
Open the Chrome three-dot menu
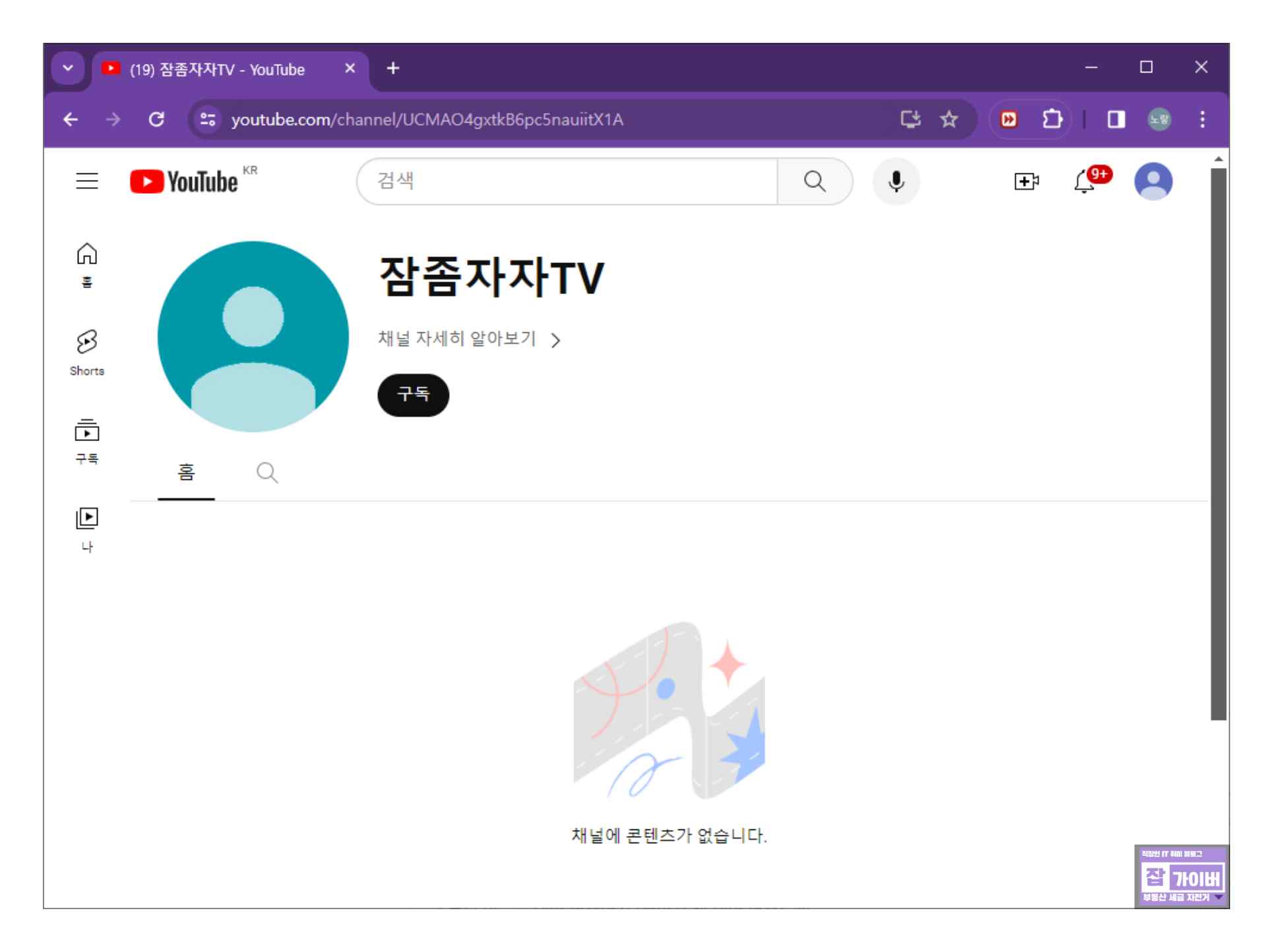coord(1202,119)
